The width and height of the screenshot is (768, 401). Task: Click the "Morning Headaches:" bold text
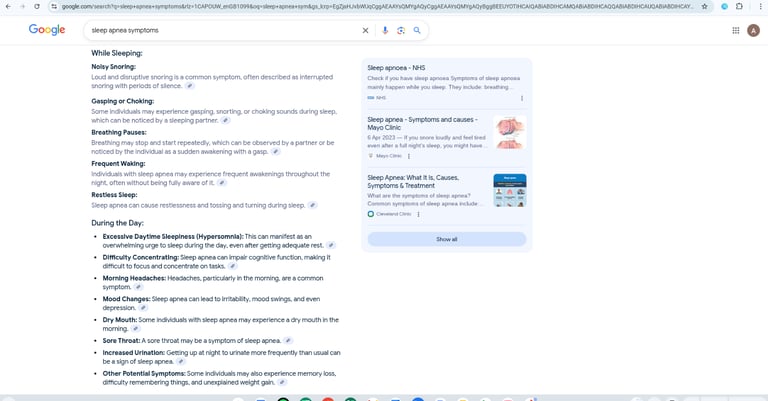(x=134, y=279)
